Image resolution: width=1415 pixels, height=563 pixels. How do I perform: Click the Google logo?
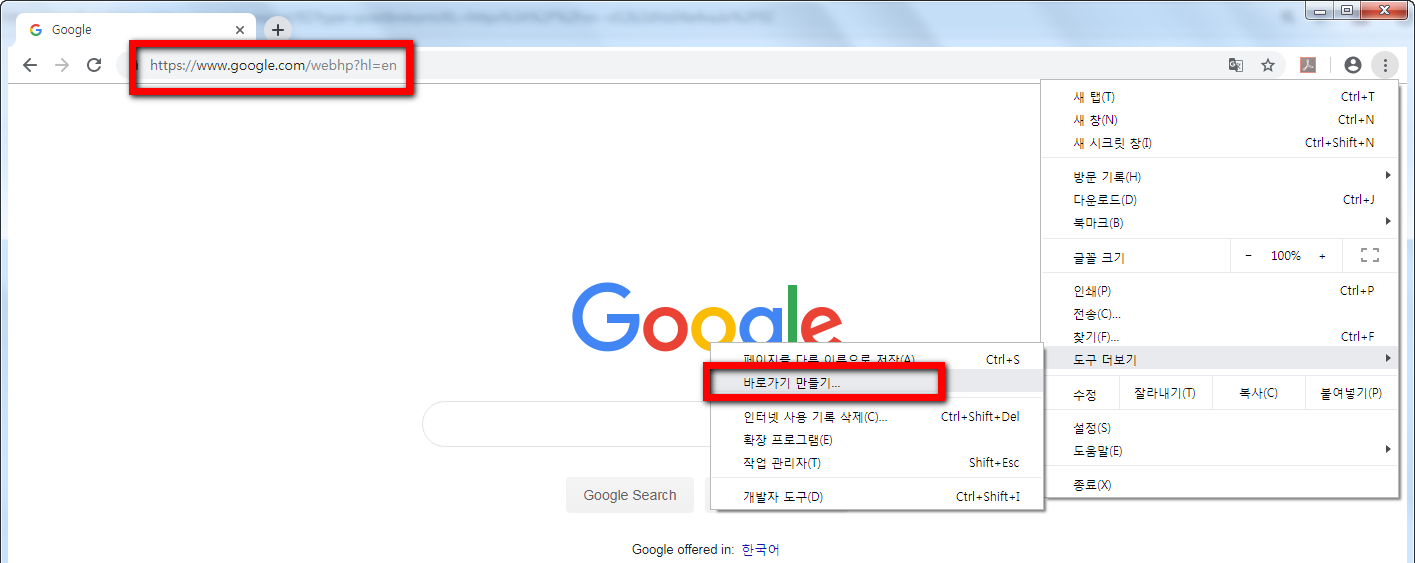(x=706, y=317)
